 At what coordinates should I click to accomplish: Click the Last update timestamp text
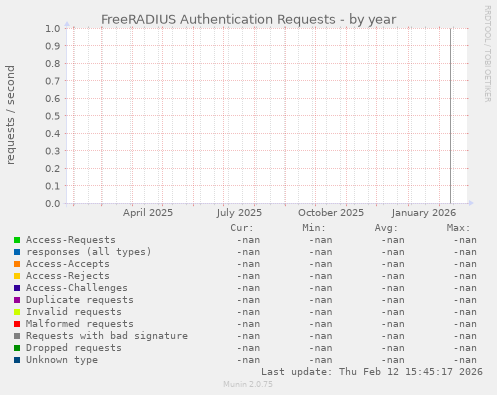coord(372,372)
